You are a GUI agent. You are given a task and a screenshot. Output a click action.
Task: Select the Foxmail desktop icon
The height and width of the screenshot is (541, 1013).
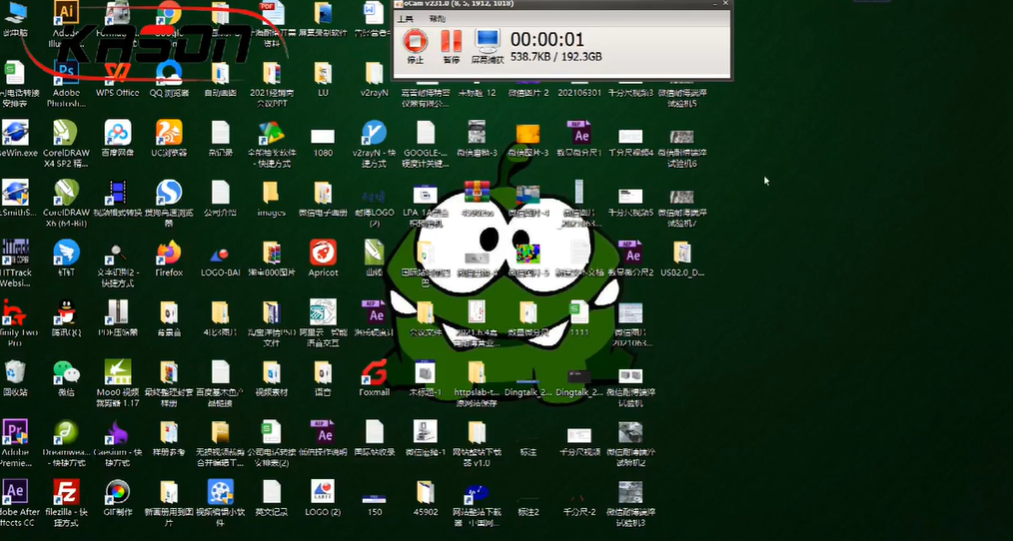pos(374,373)
